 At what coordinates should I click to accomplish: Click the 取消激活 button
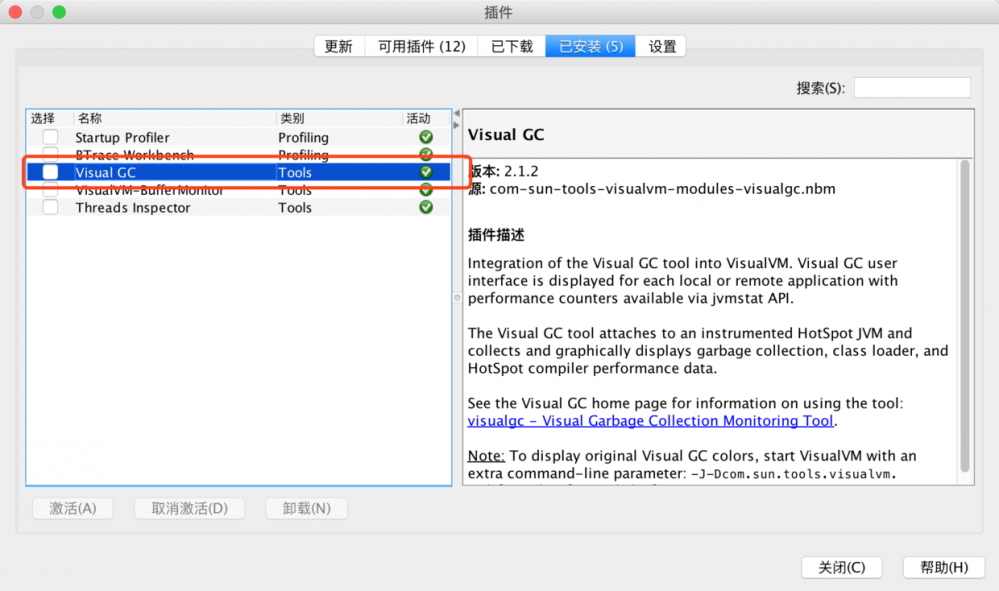(x=189, y=508)
